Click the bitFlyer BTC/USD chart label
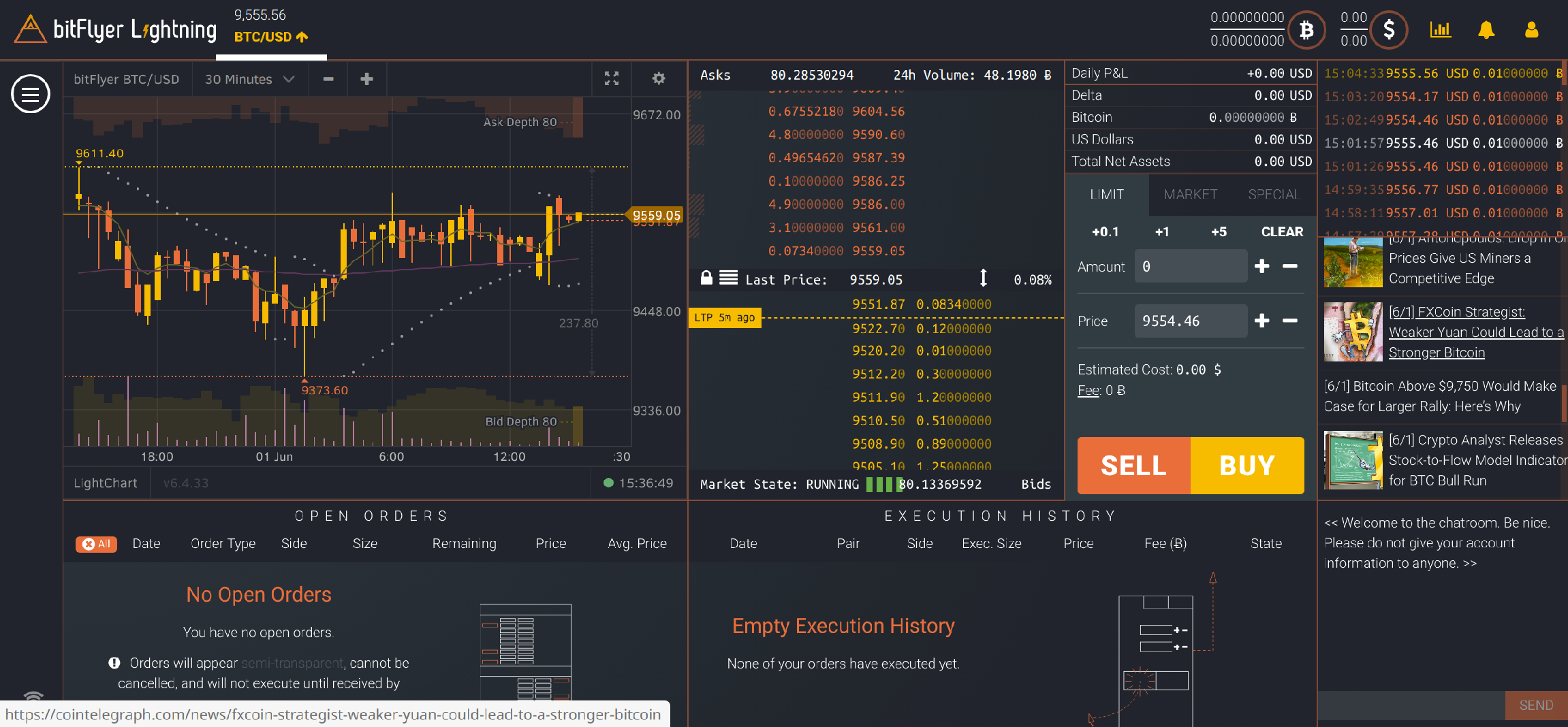Image resolution: width=1568 pixels, height=727 pixels. 127,79
